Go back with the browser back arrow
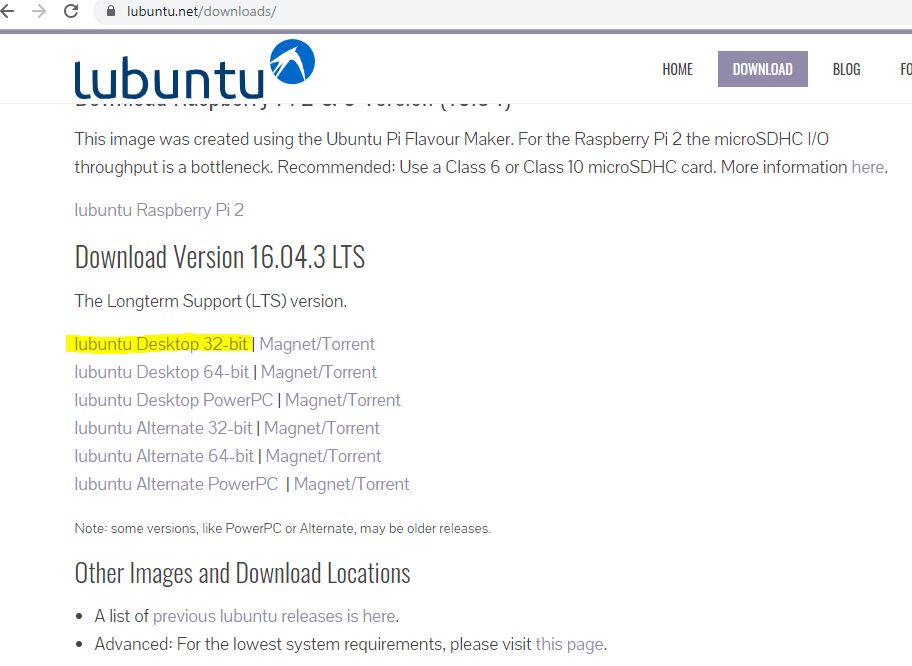This screenshot has height=666, width=912. pyautogui.click(x=7, y=11)
